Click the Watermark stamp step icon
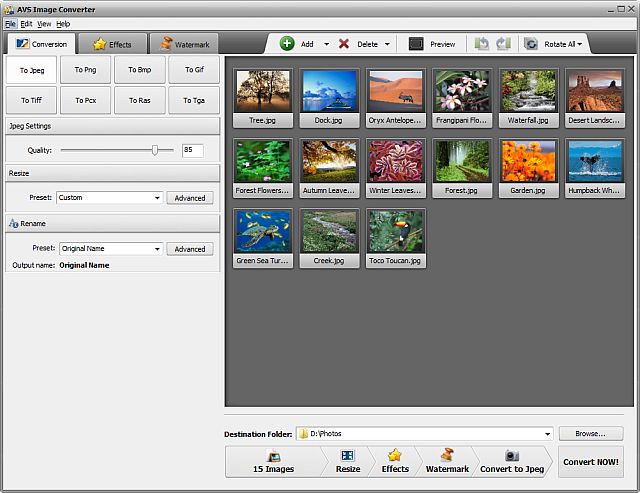This screenshot has width=640, height=493. tap(446, 455)
